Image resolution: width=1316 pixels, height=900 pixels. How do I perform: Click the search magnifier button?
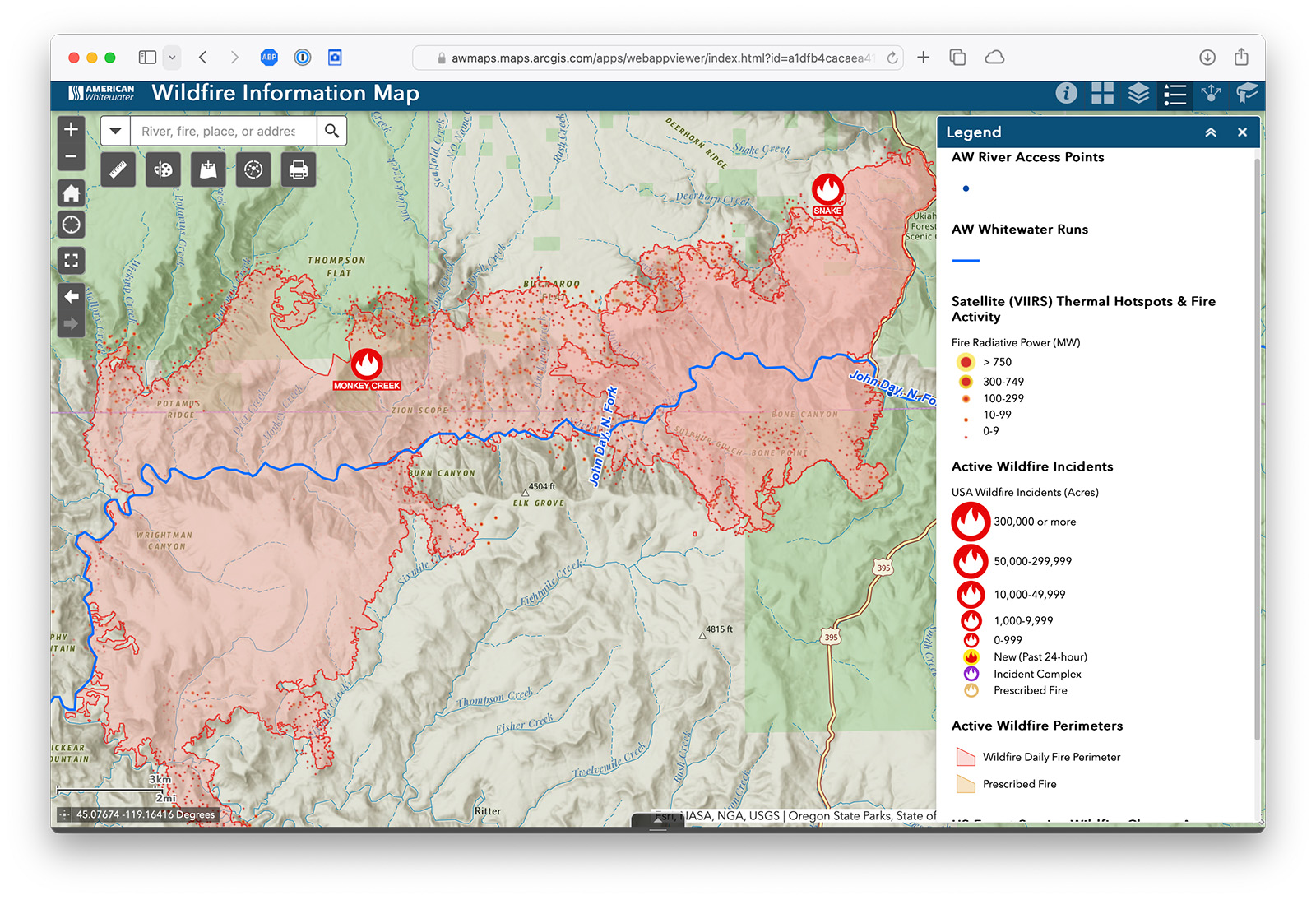[x=332, y=130]
